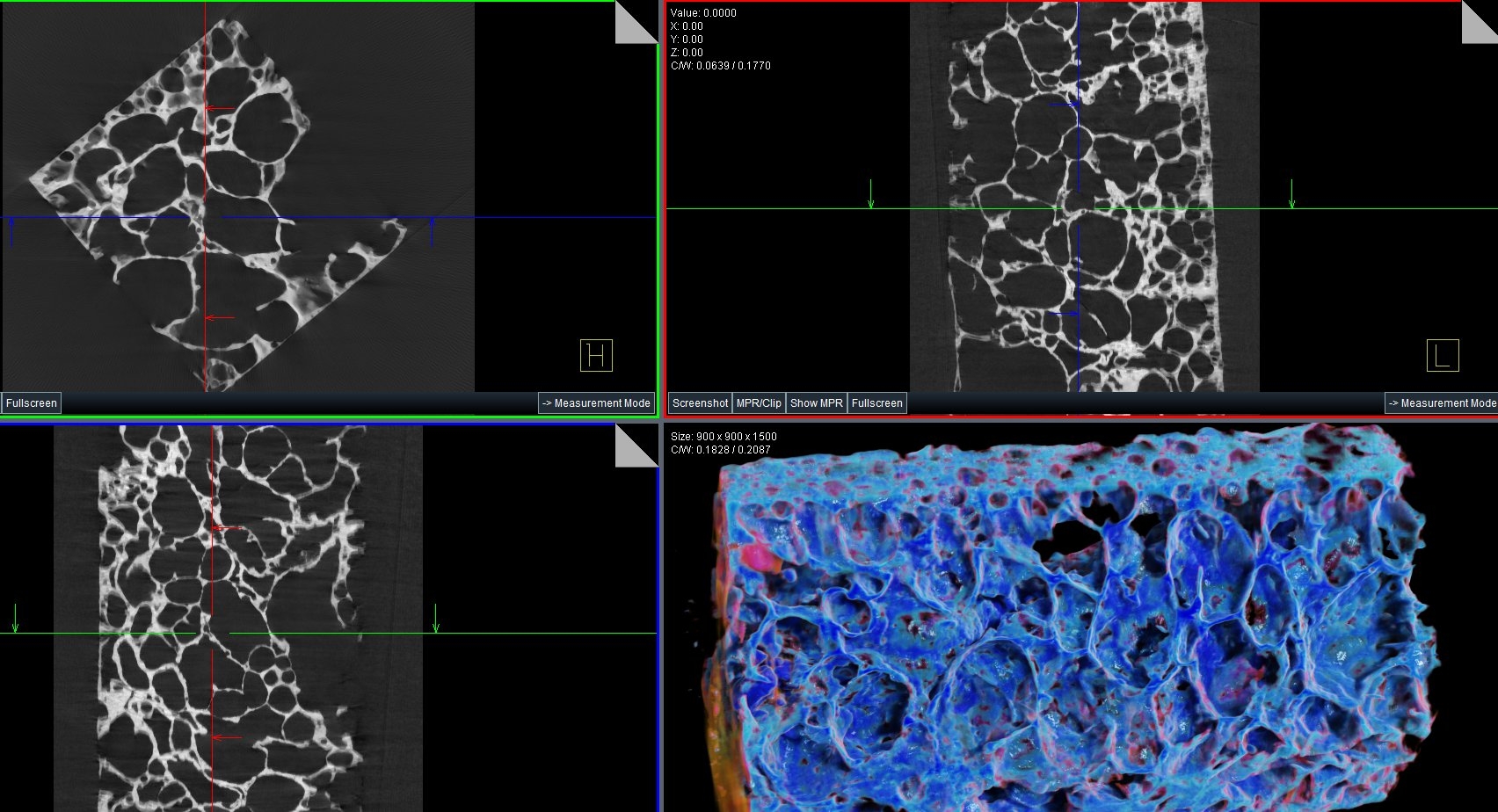Take a Screenshot of the L view
This screenshot has height=812, width=1498.
click(x=700, y=403)
